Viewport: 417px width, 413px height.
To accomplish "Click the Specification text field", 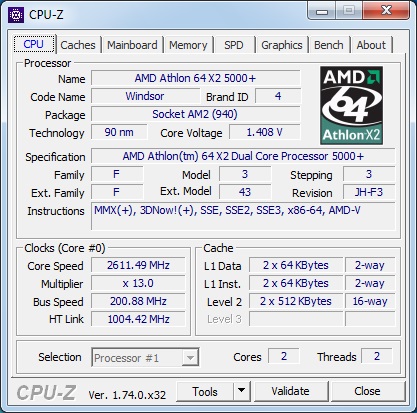I will 243,156.
